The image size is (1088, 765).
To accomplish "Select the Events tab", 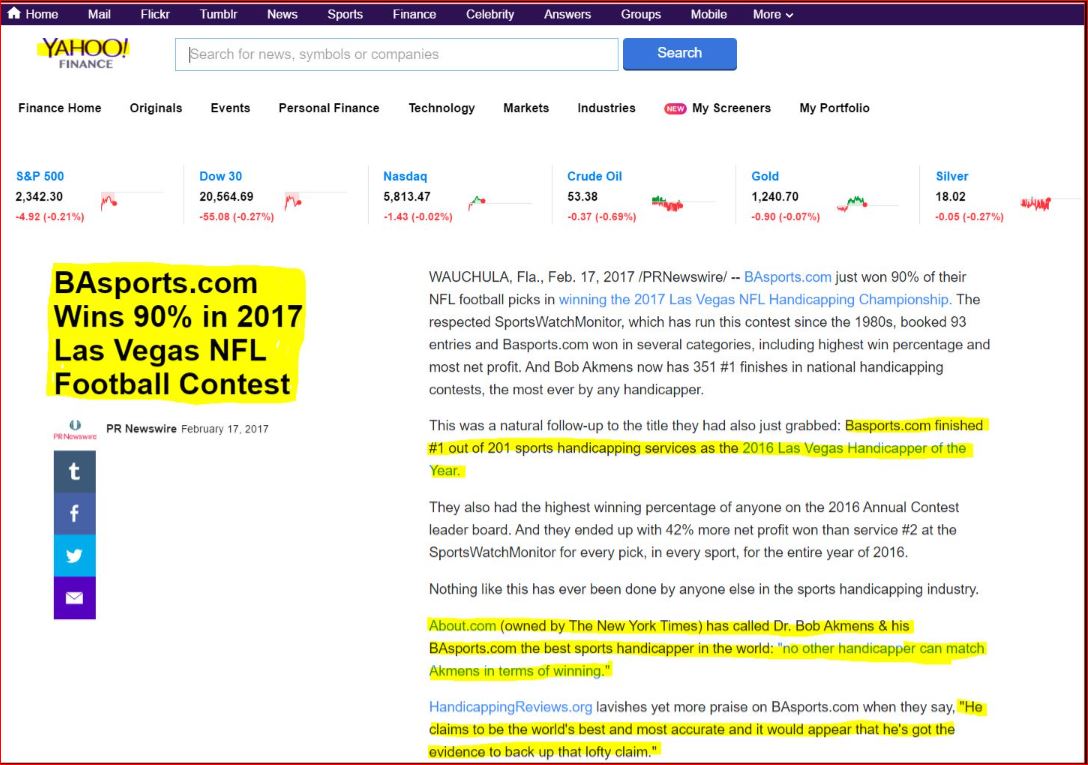I will point(230,108).
